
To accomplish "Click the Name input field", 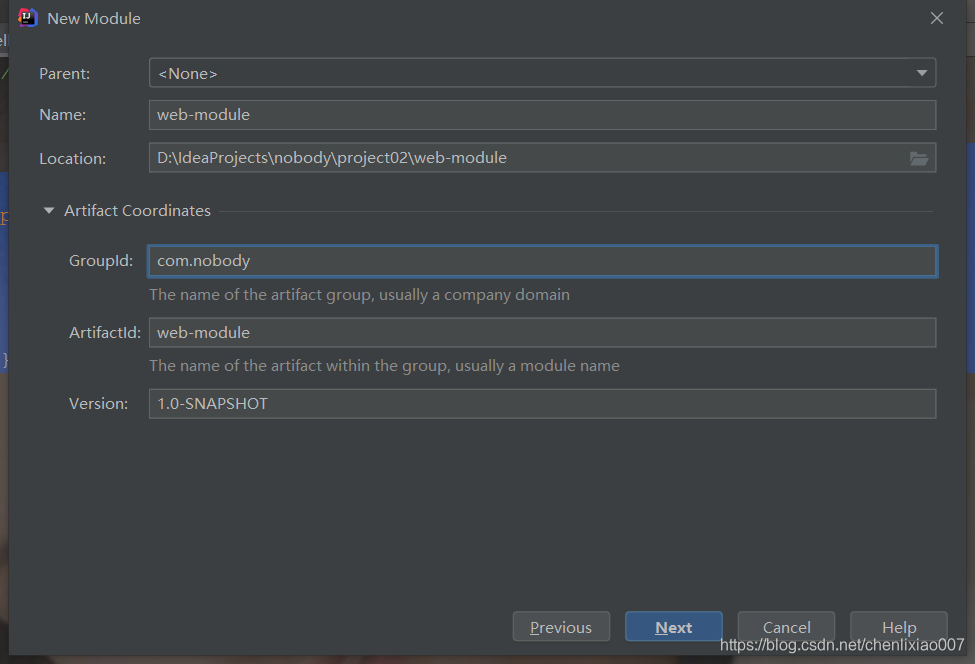I will [x=542, y=115].
